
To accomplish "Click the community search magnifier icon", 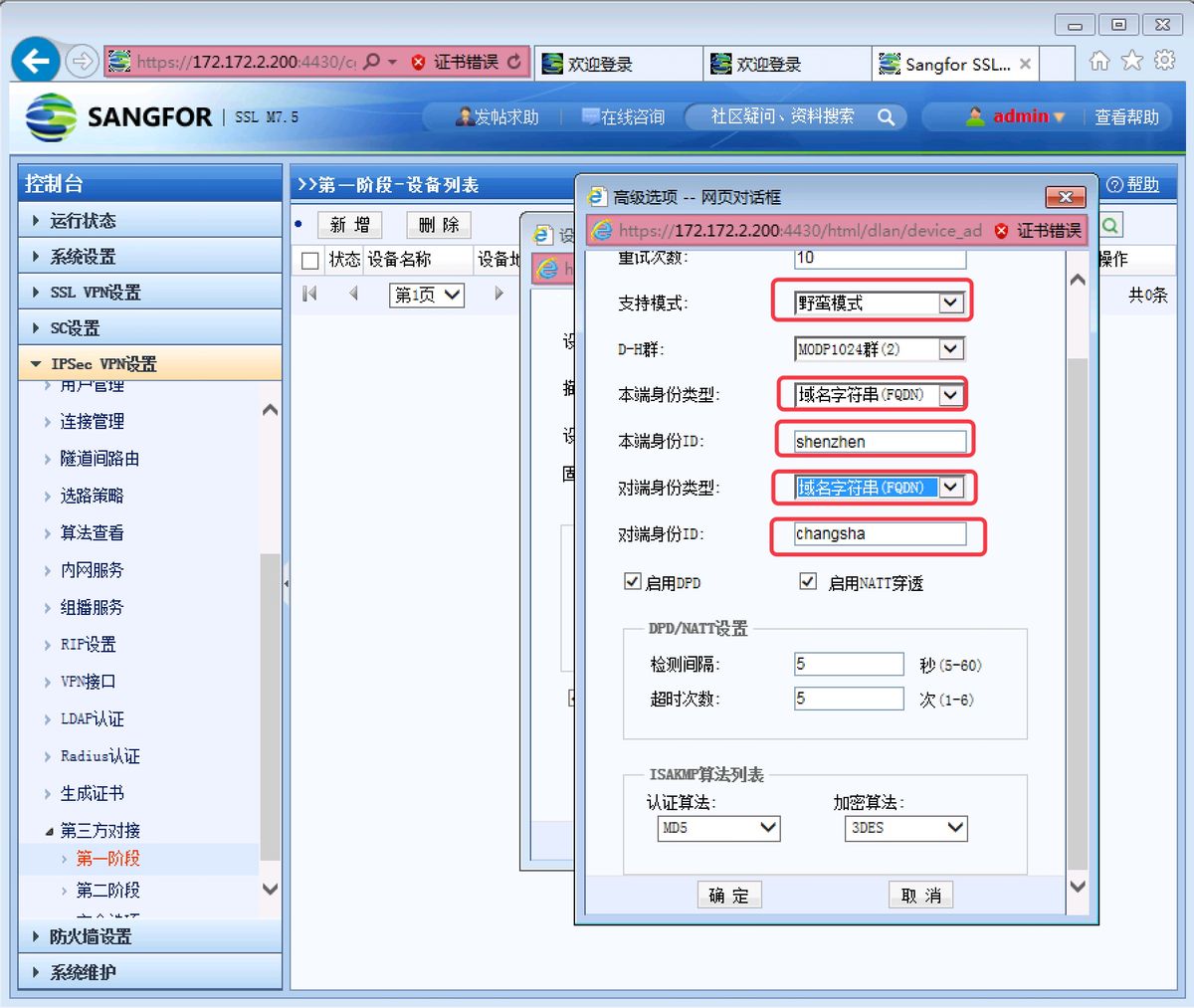I will [x=886, y=117].
